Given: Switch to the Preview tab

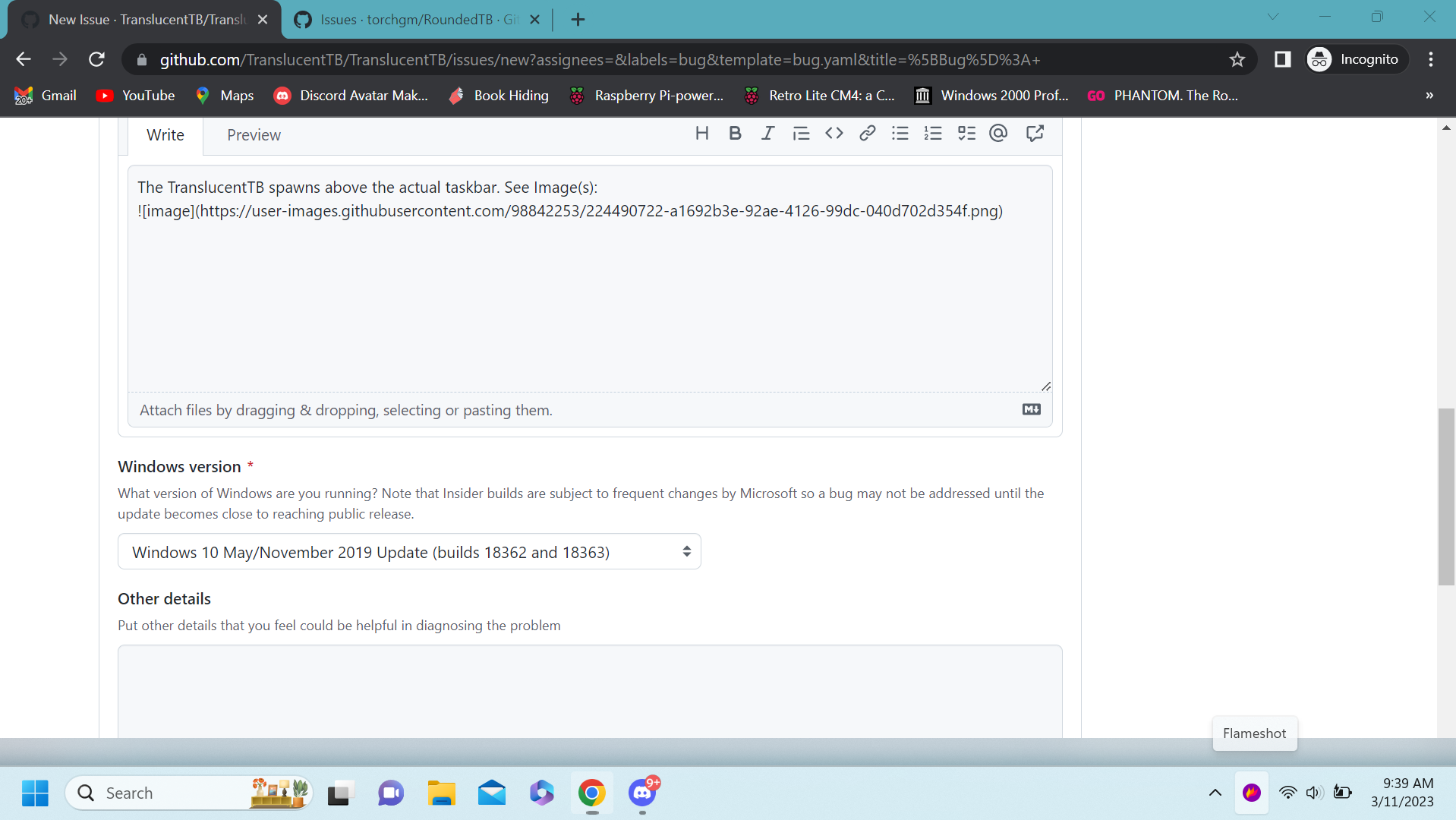Looking at the screenshot, I should click(254, 135).
